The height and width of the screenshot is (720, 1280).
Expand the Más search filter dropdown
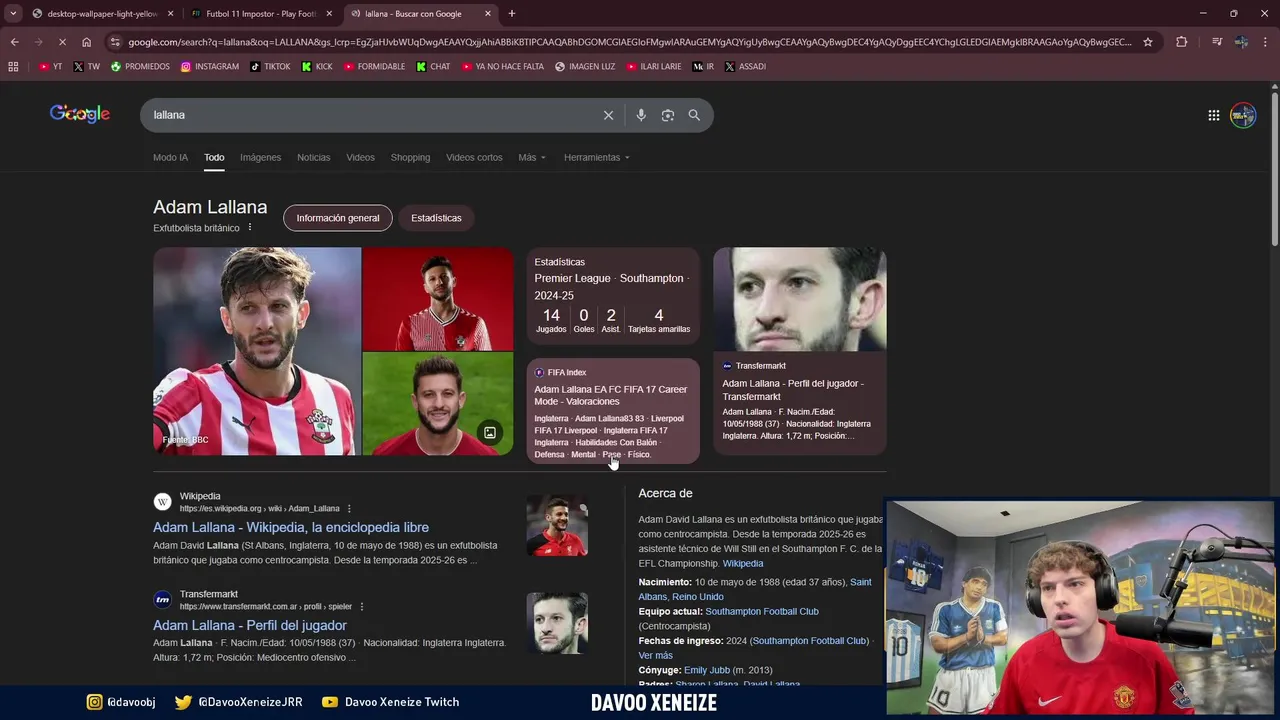tap(532, 158)
